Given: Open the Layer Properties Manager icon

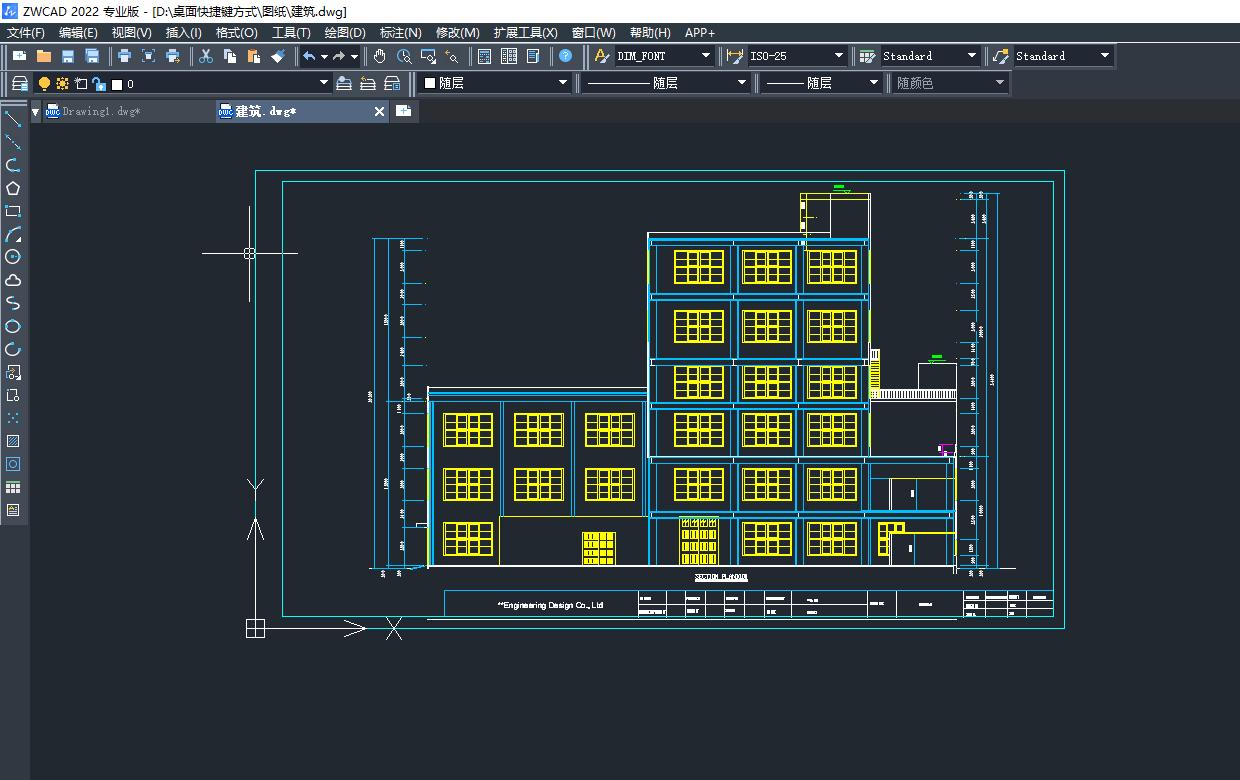Looking at the screenshot, I should tap(19, 83).
